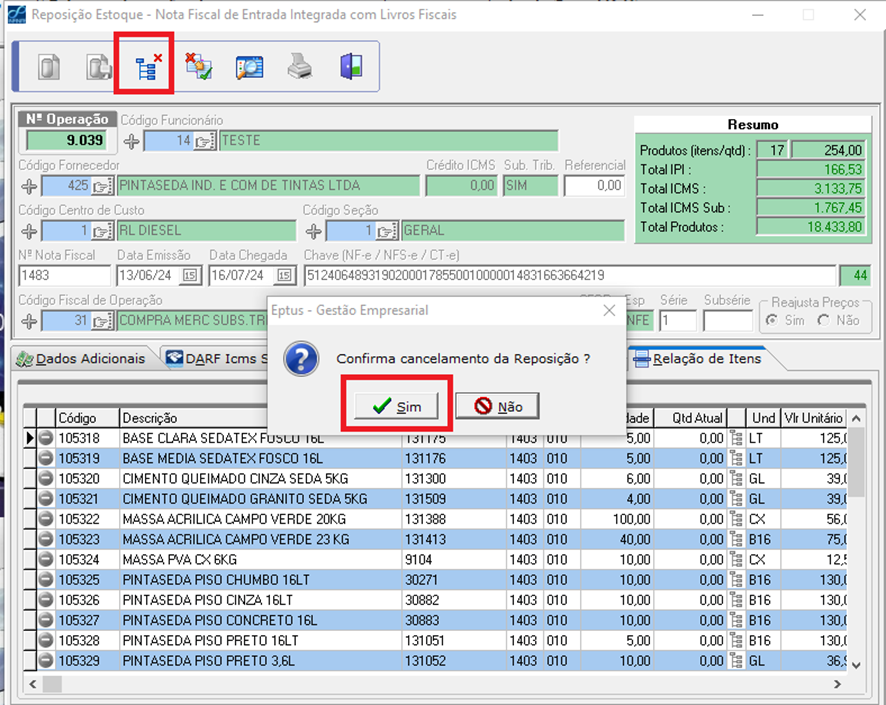Click the new document toolbar icon
The image size is (886, 705).
pos(49,67)
